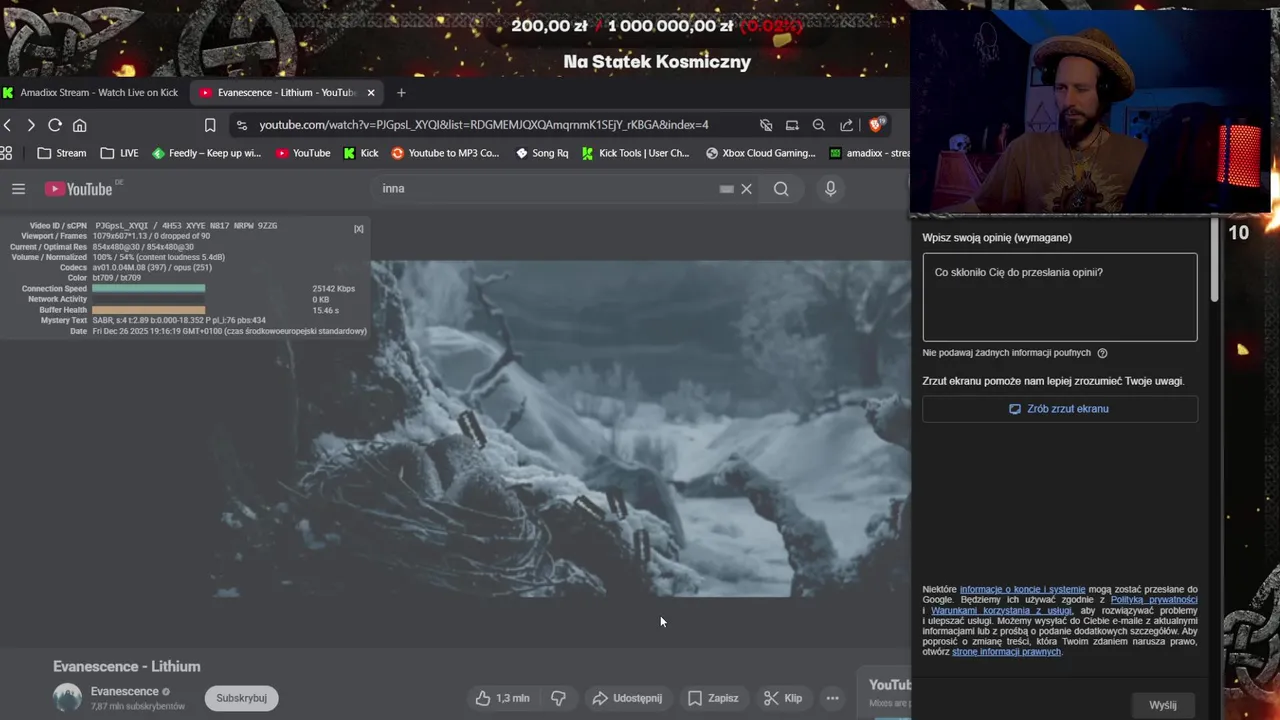The height and width of the screenshot is (720, 1280).
Task: Click the 'Buffer Health' stats bar
Action: point(149,310)
